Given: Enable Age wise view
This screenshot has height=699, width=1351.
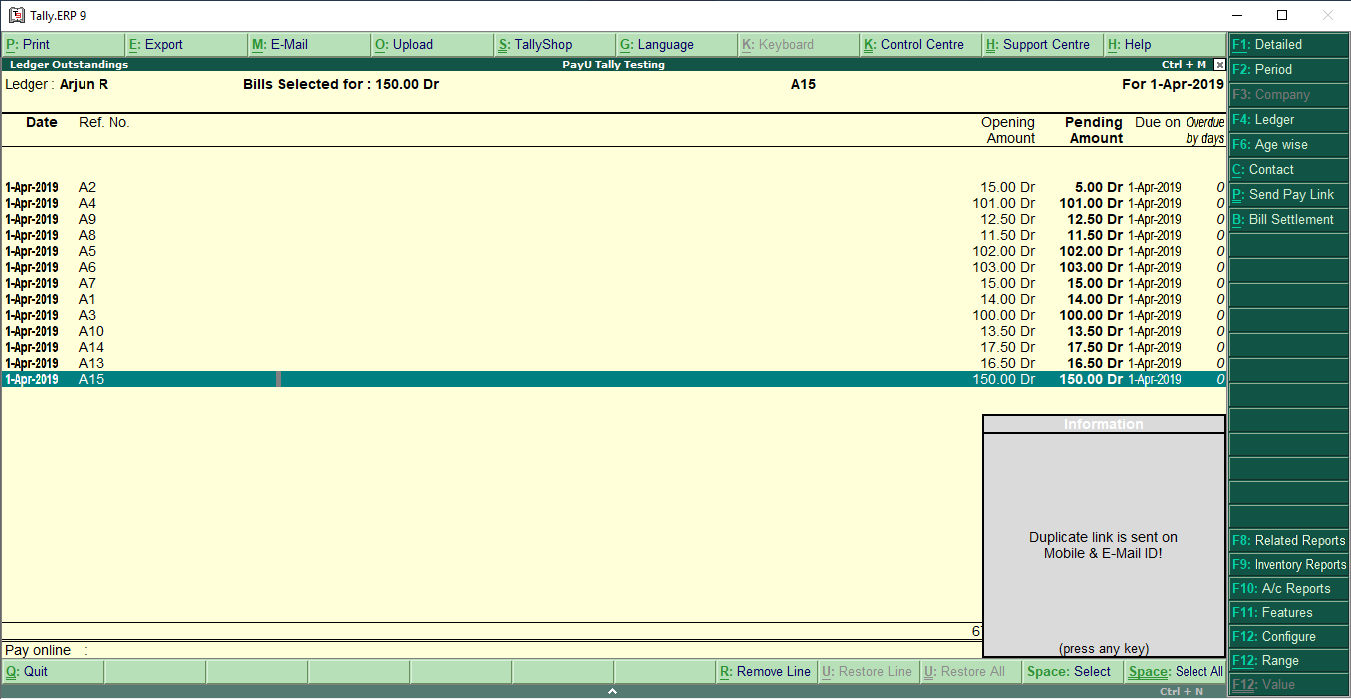Looking at the screenshot, I should [1288, 144].
